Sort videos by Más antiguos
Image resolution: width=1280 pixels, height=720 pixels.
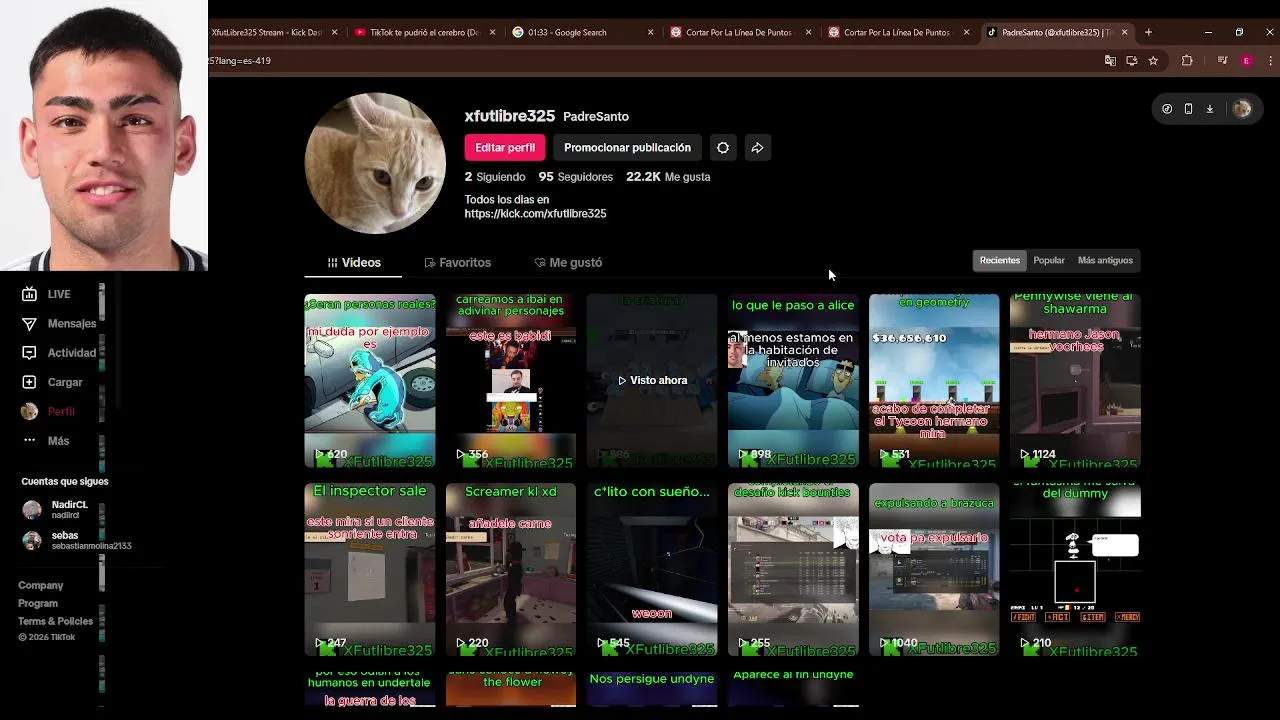click(1105, 260)
